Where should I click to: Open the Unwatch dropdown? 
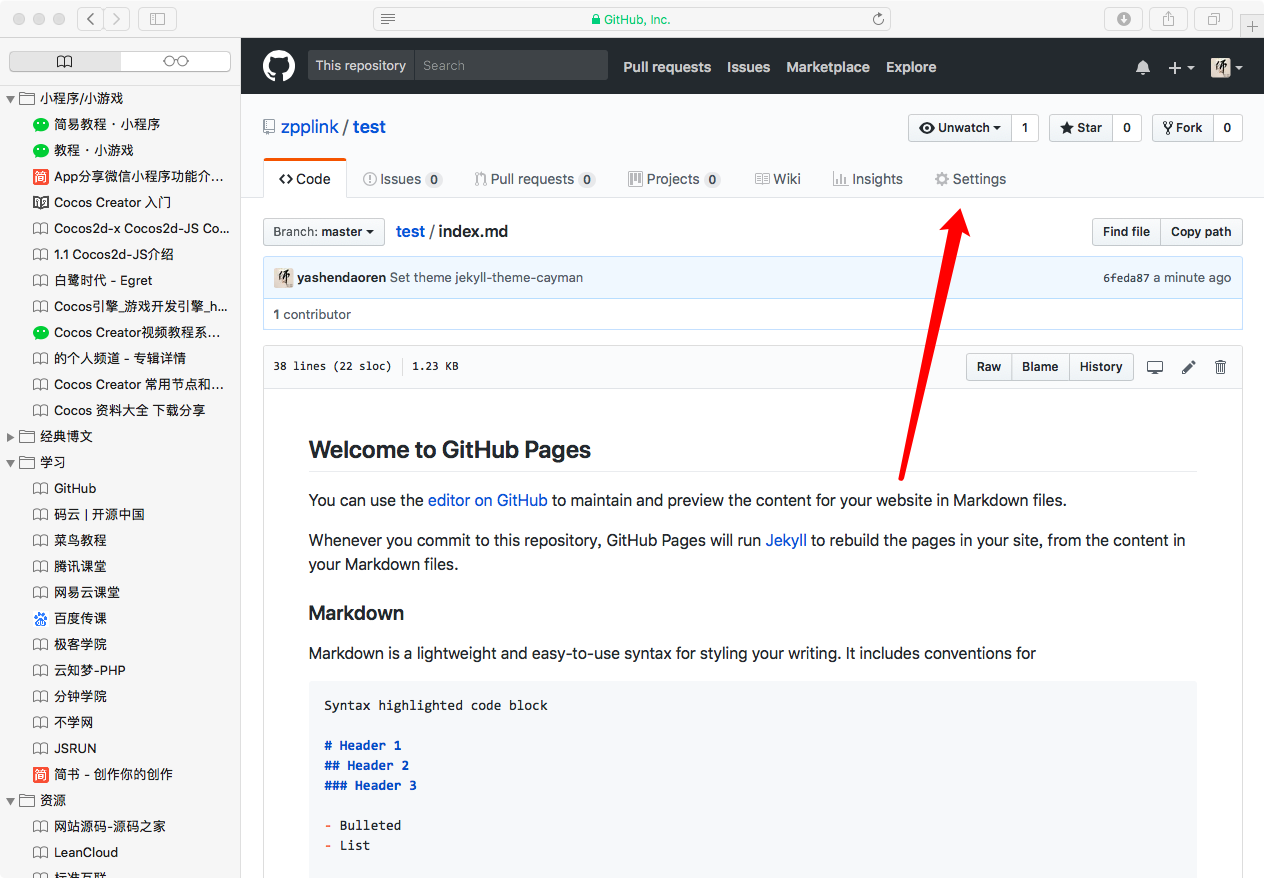click(x=960, y=128)
